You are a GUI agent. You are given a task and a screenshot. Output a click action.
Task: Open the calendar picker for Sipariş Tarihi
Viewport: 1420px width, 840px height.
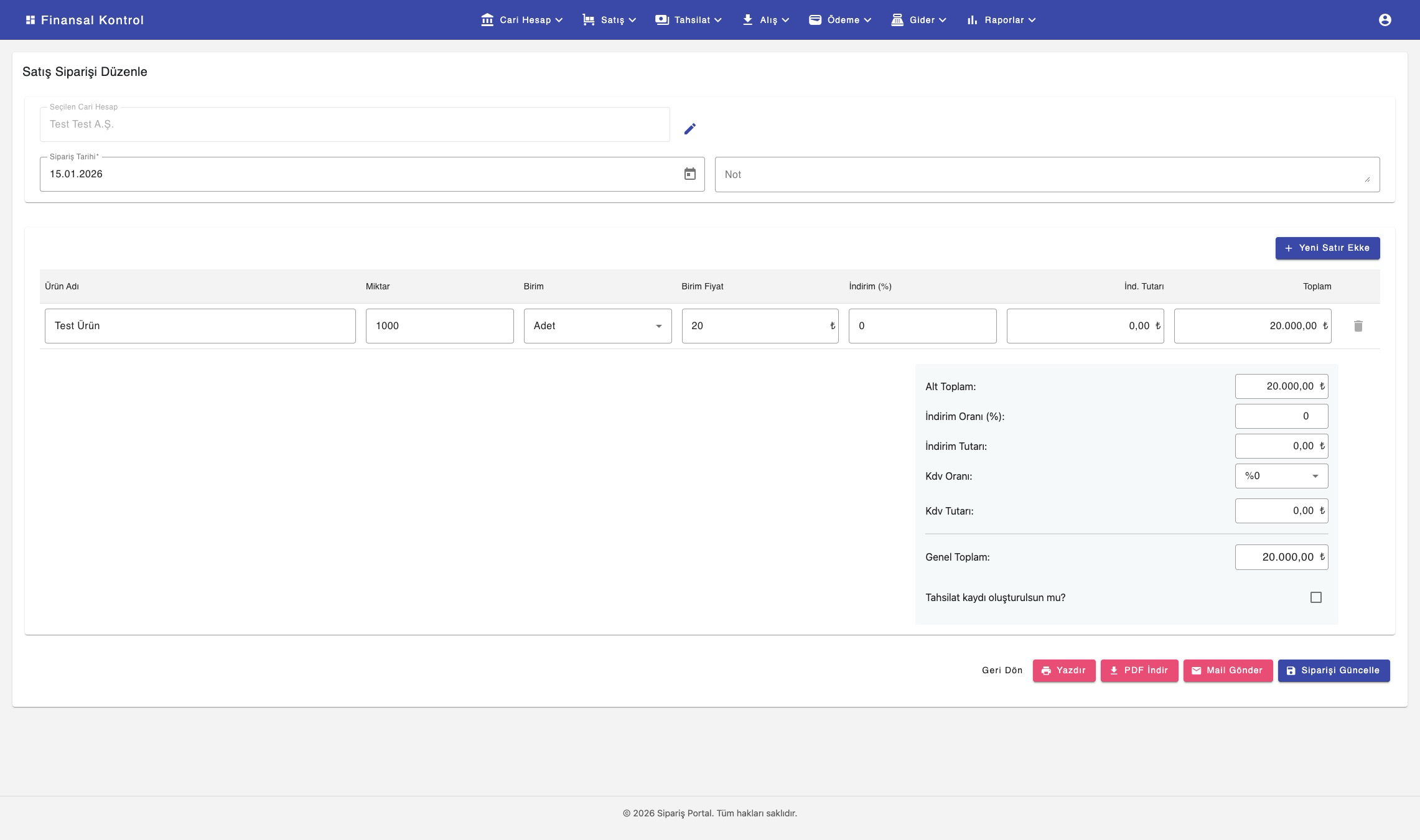[x=689, y=174]
